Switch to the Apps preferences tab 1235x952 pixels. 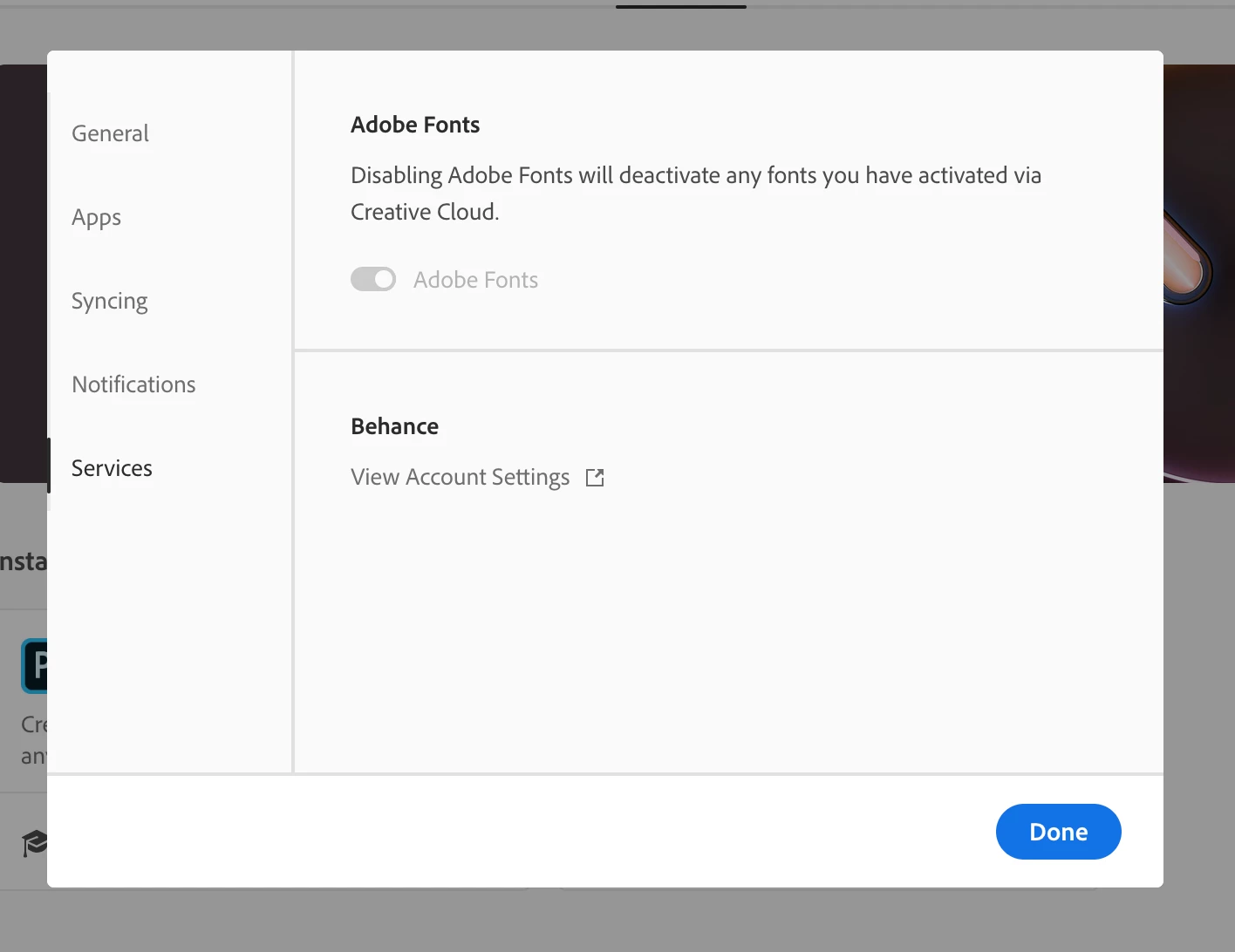[x=96, y=217]
